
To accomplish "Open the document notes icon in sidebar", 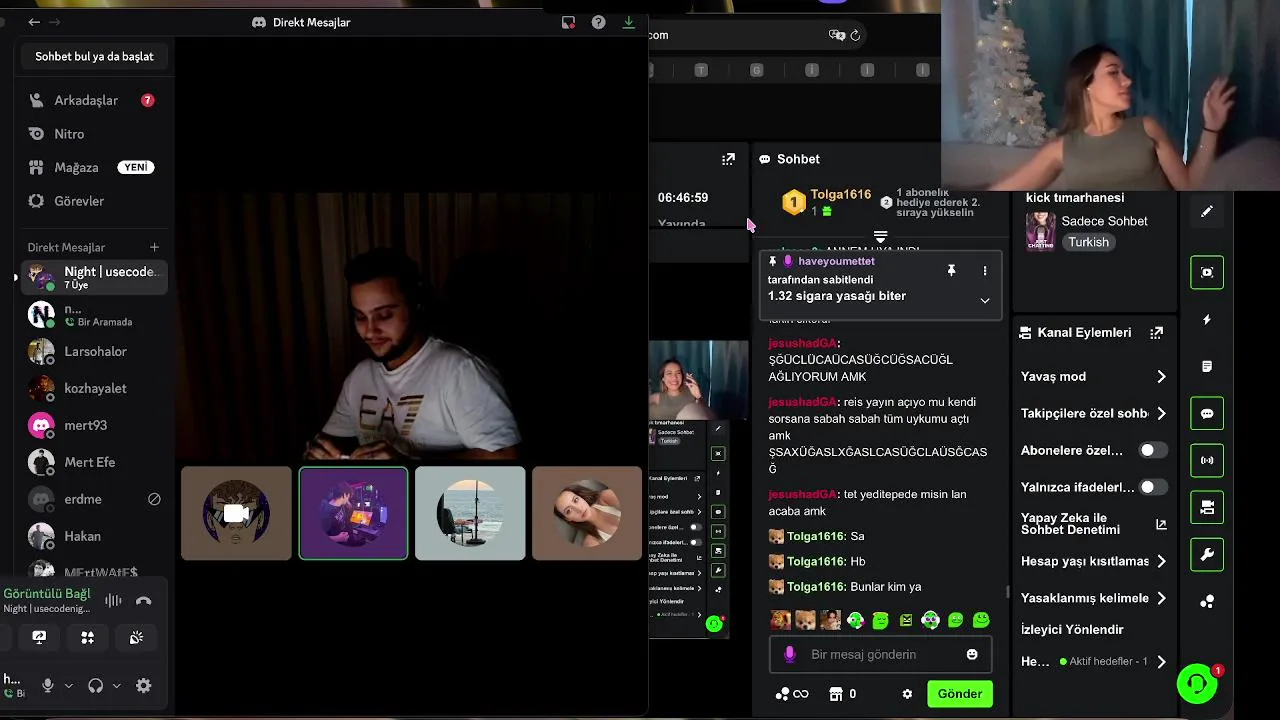I will (1207, 367).
